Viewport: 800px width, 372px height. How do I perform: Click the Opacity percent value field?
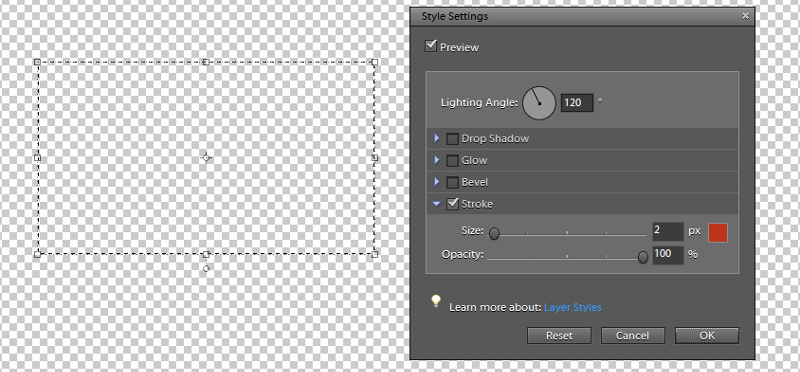tap(667, 255)
